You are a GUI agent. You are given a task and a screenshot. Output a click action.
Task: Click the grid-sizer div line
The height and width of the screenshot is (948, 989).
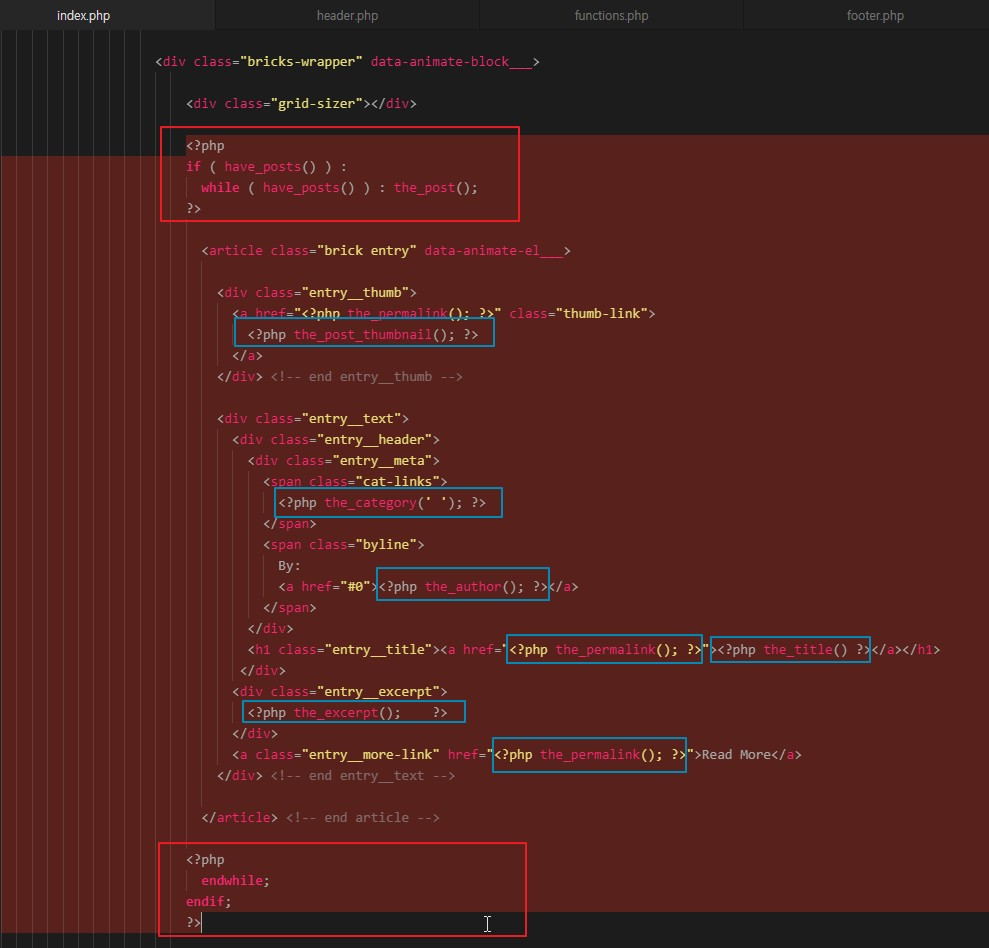[x=301, y=103]
